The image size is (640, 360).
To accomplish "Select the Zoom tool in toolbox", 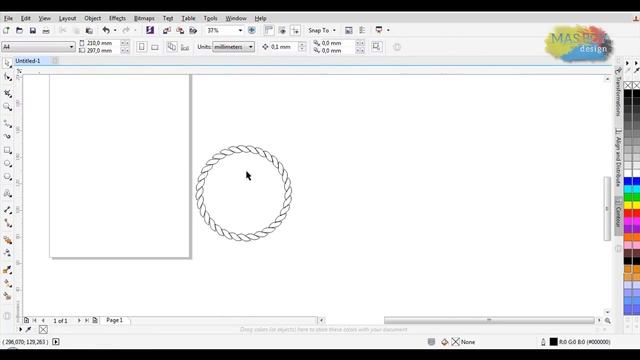I will click(x=7, y=107).
